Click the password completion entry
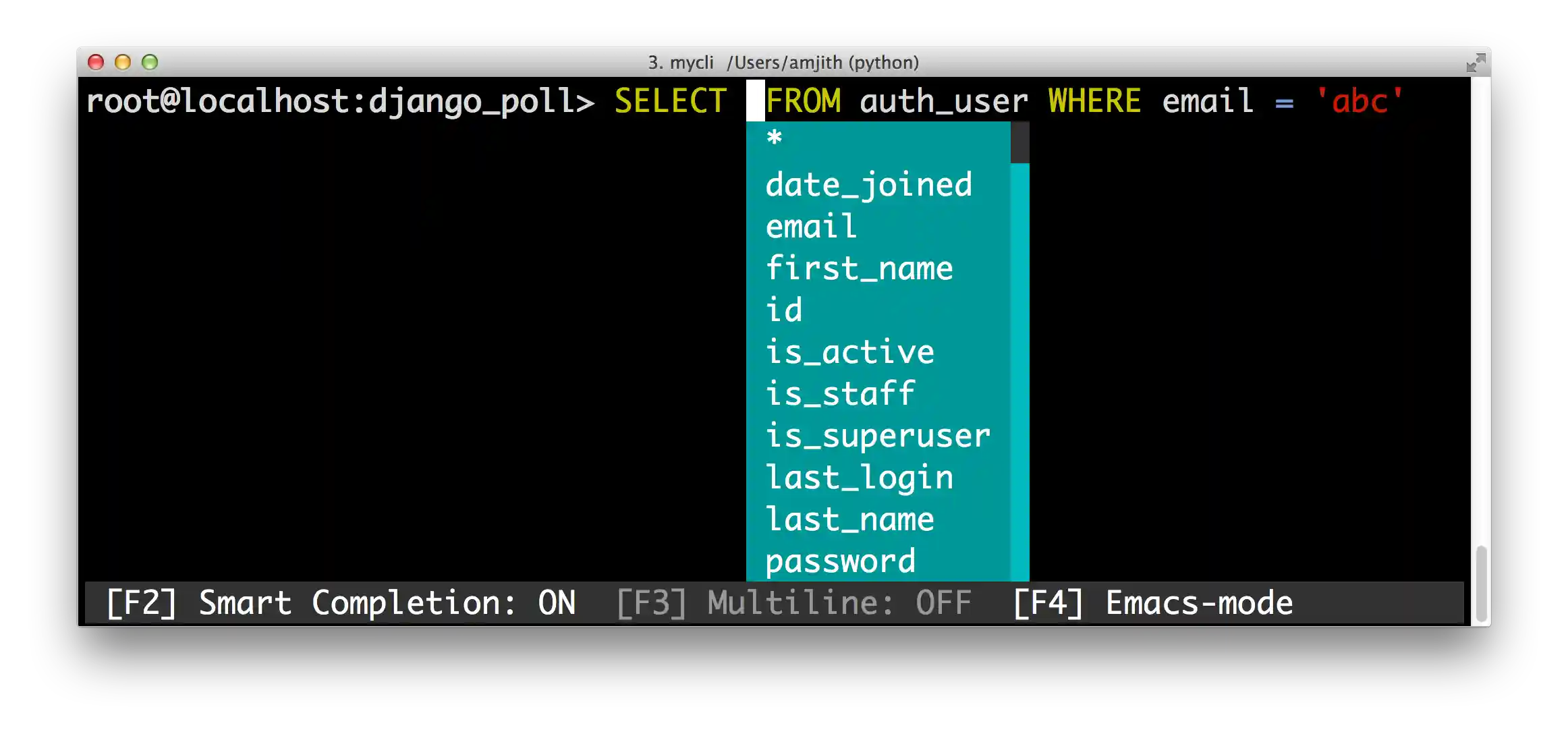This screenshot has height=734, width=1568. [840, 561]
